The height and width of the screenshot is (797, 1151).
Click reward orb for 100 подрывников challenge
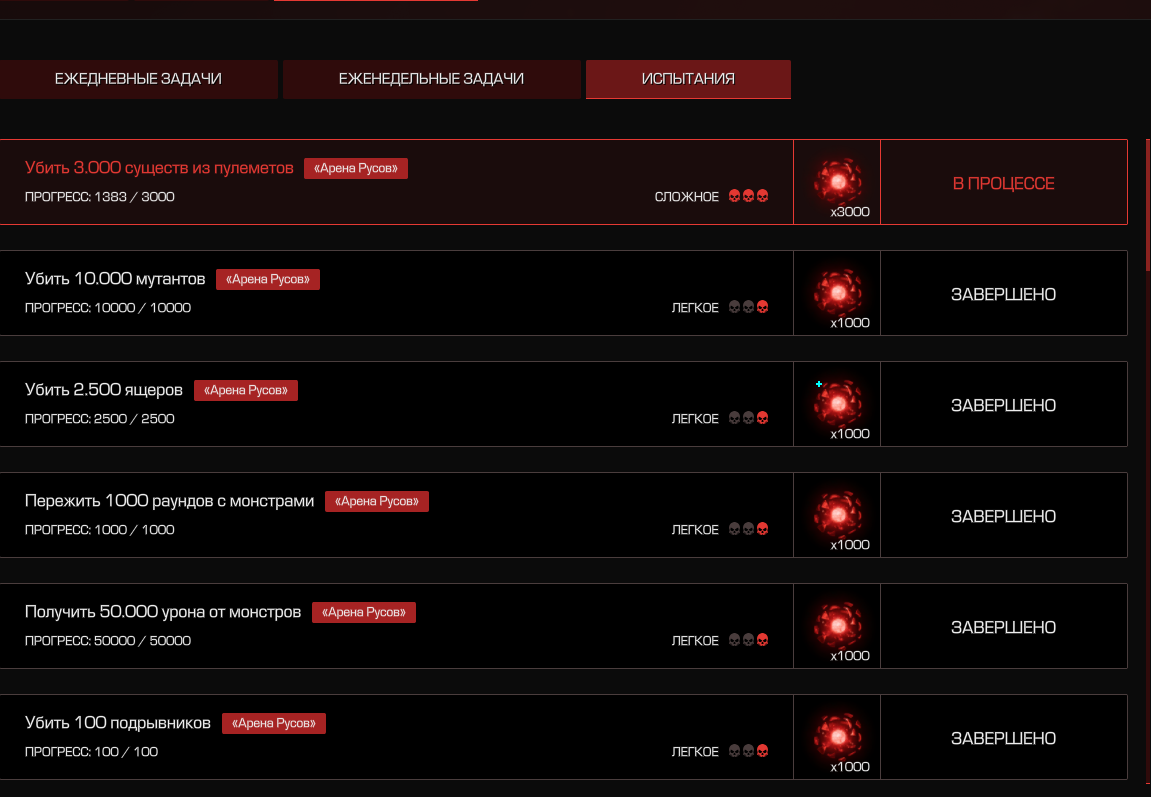pos(837,735)
